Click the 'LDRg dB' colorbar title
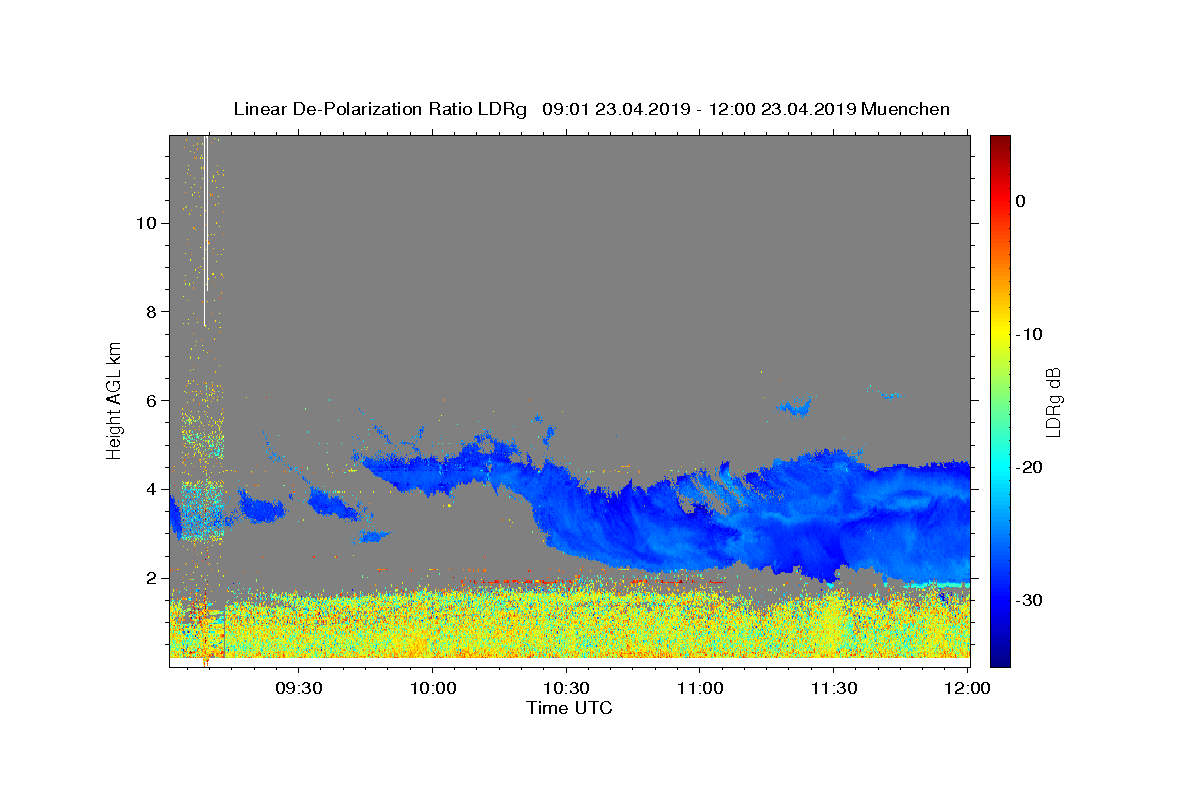 (1053, 401)
